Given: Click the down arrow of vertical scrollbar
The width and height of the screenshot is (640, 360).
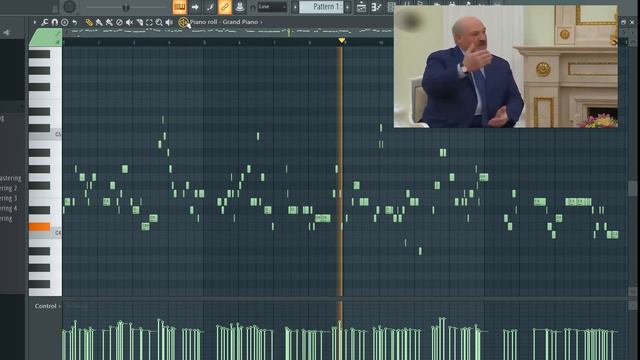Looking at the screenshot, I should pyautogui.click(x=633, y=291).
